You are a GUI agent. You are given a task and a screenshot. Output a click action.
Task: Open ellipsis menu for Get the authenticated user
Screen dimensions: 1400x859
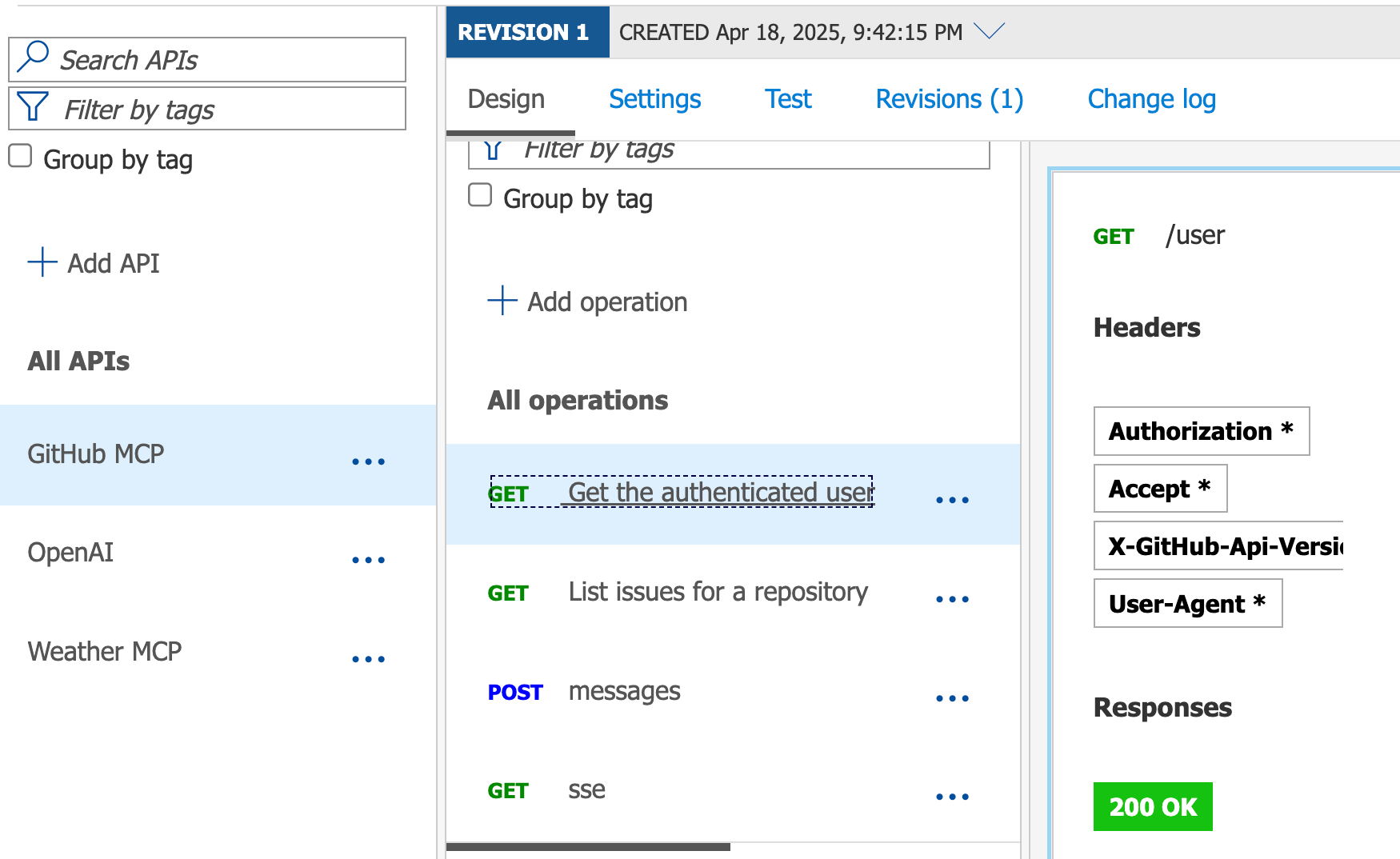[952, 500]
